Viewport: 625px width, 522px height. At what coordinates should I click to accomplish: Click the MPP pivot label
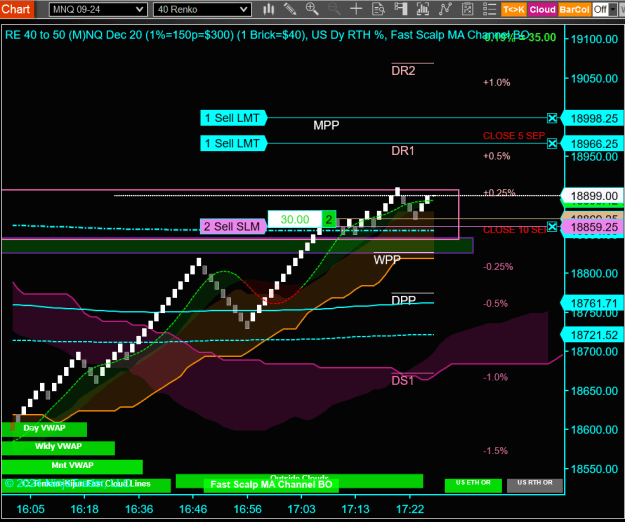tap(326, 126)
